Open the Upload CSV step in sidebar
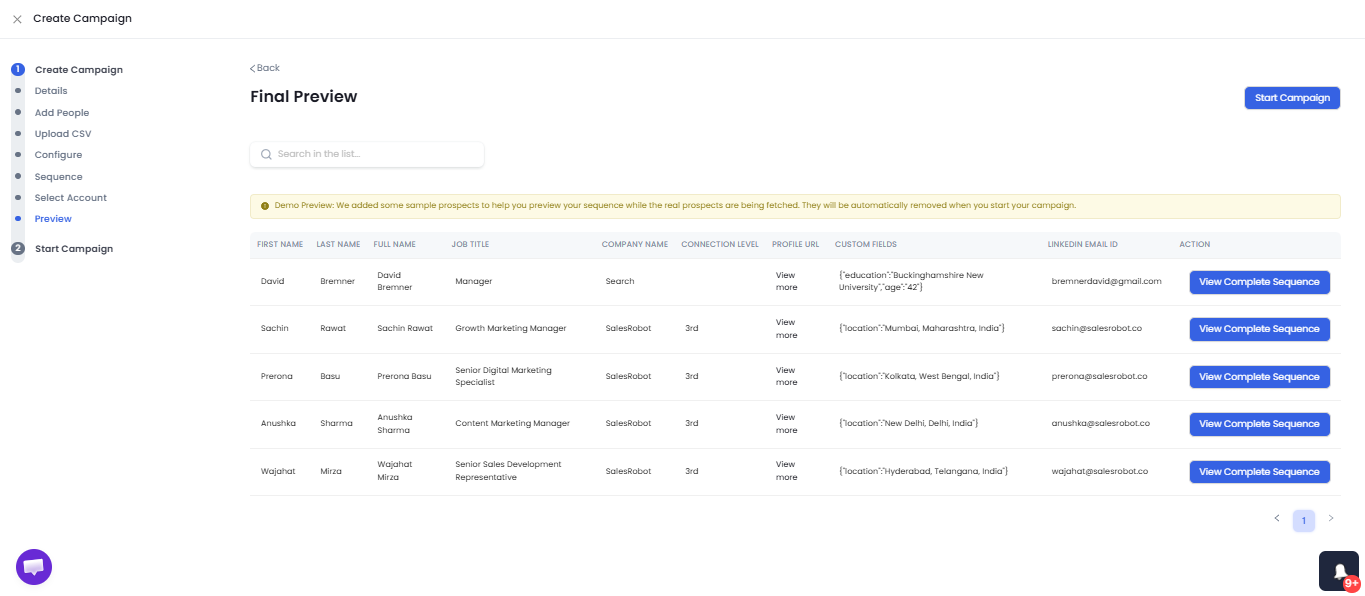Screen dimensions: 1365x596 (63, 134)
